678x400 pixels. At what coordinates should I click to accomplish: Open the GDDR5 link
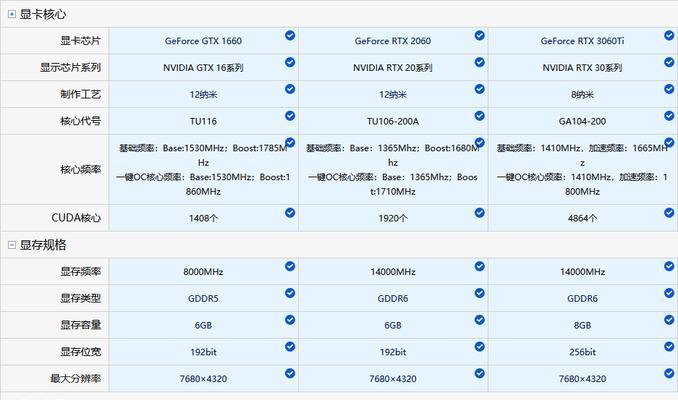(x=203, y=299)
